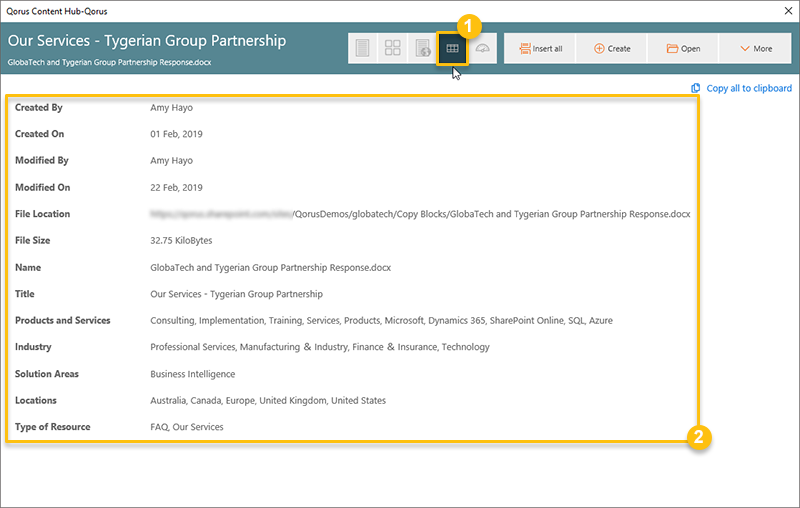Viewport: 800px width, 508px height.
Task: Click the Products and Services value list
Action: (x=381, y=321)
